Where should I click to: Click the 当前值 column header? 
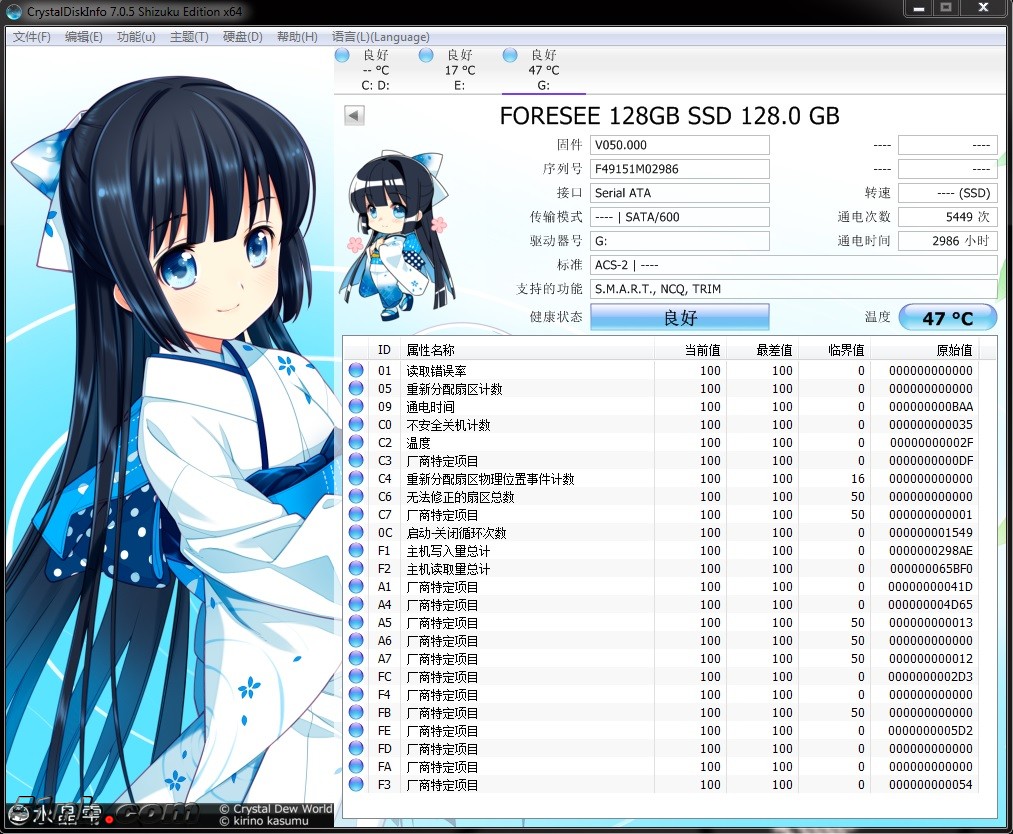tap(691, 349)
